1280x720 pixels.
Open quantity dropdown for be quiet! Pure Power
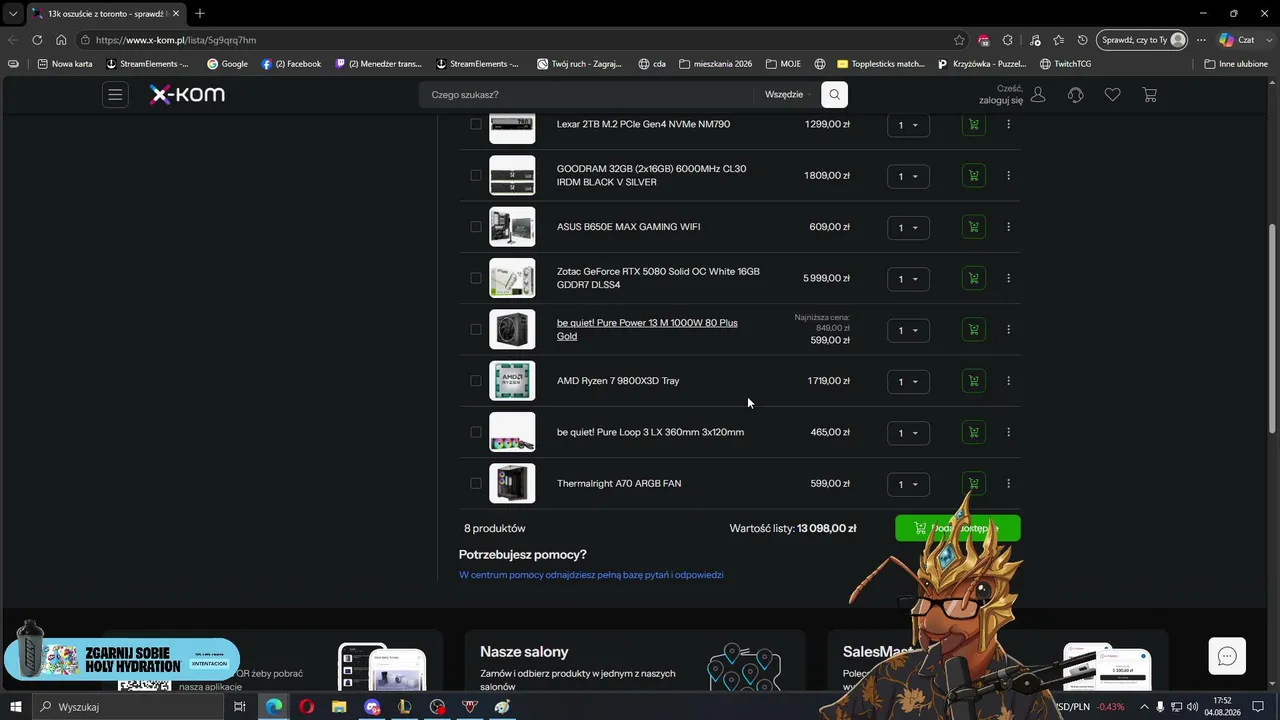coord(908,330)
